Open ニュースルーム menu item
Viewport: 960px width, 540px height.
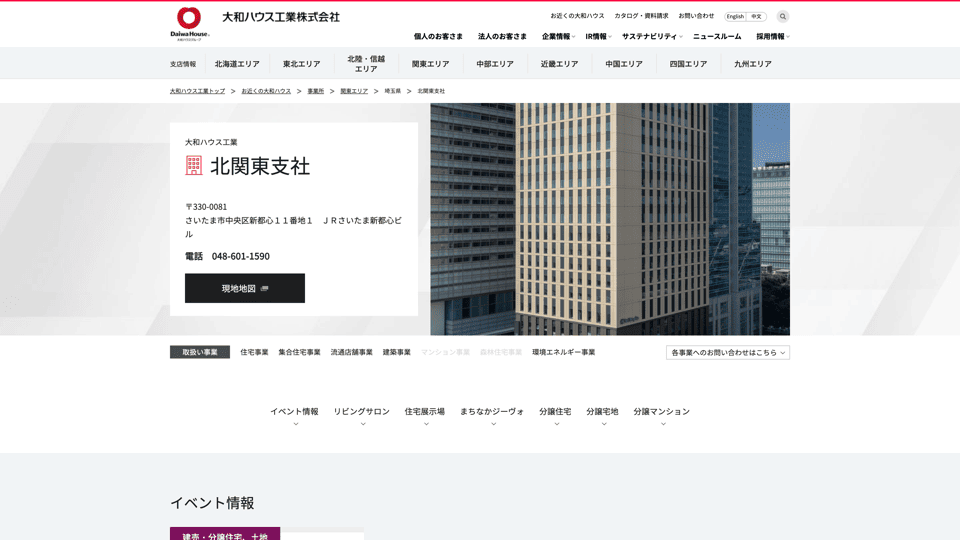point(717,37)
